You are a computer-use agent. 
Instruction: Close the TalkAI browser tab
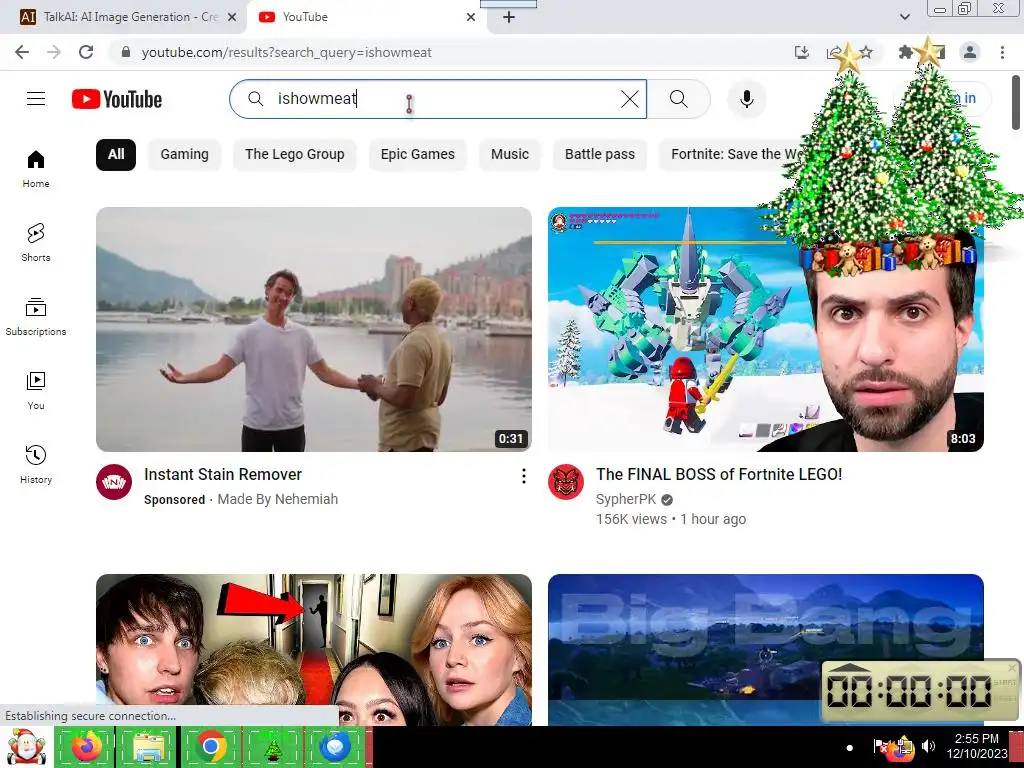coord(231,17)
